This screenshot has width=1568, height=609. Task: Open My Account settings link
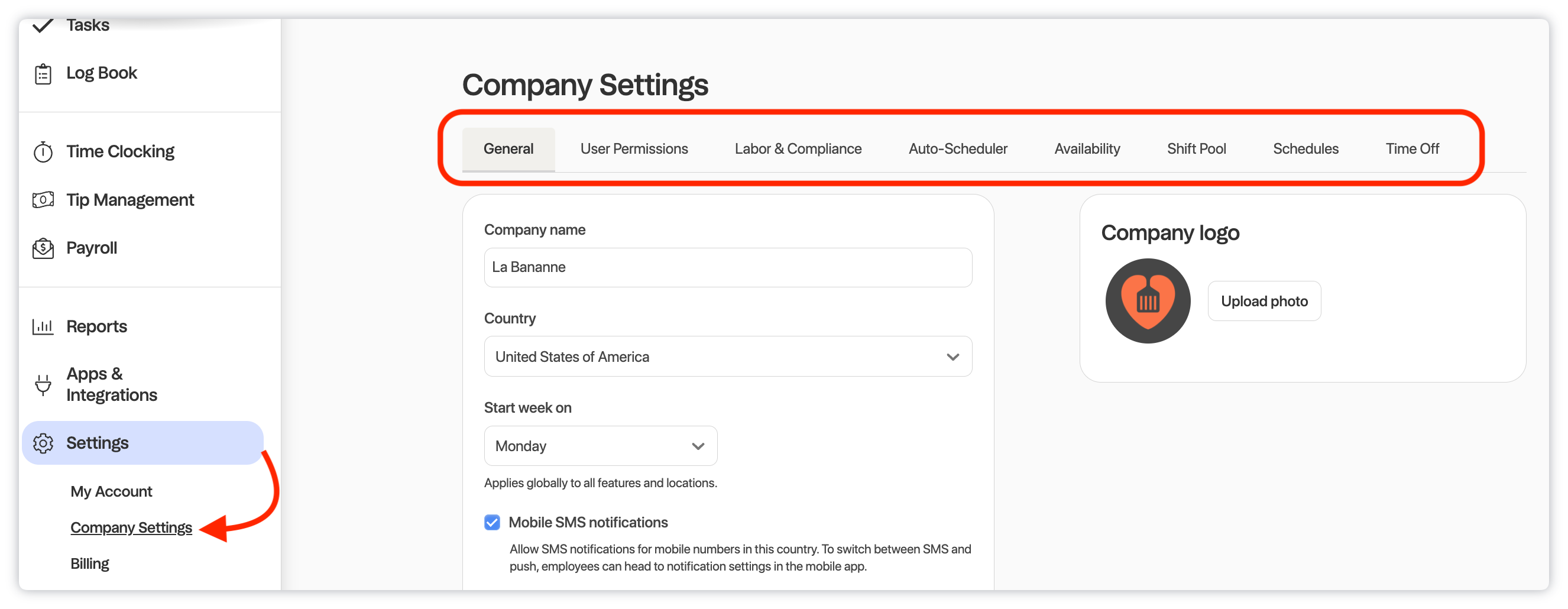[x=111, y=491]
